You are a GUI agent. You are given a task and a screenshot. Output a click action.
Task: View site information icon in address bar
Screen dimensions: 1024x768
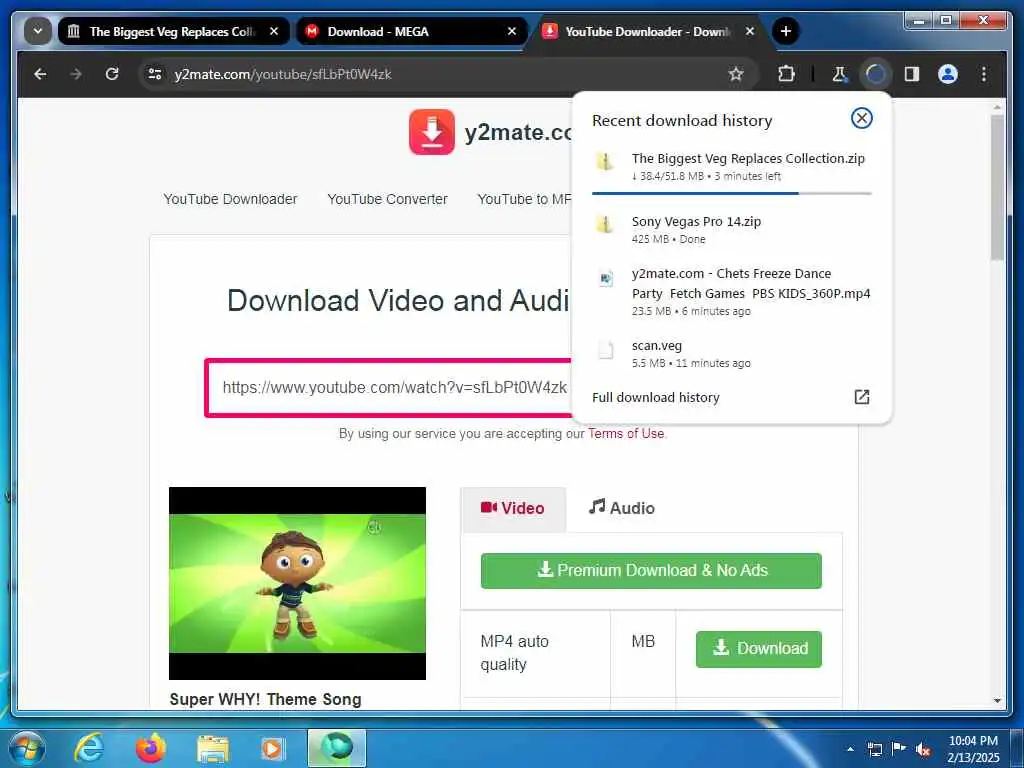[x=155, y=74]
